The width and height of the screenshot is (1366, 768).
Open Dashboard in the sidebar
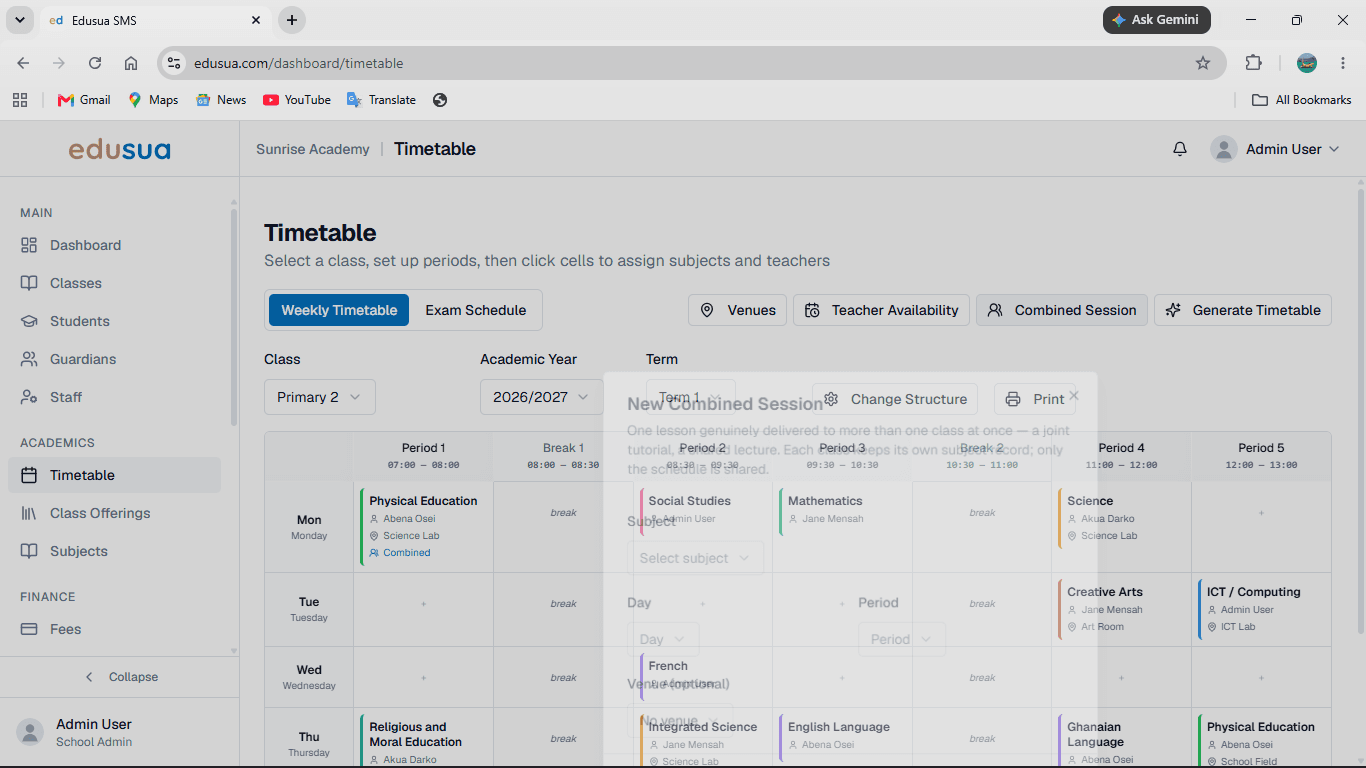pyautogui.click(x=114, y=245)
